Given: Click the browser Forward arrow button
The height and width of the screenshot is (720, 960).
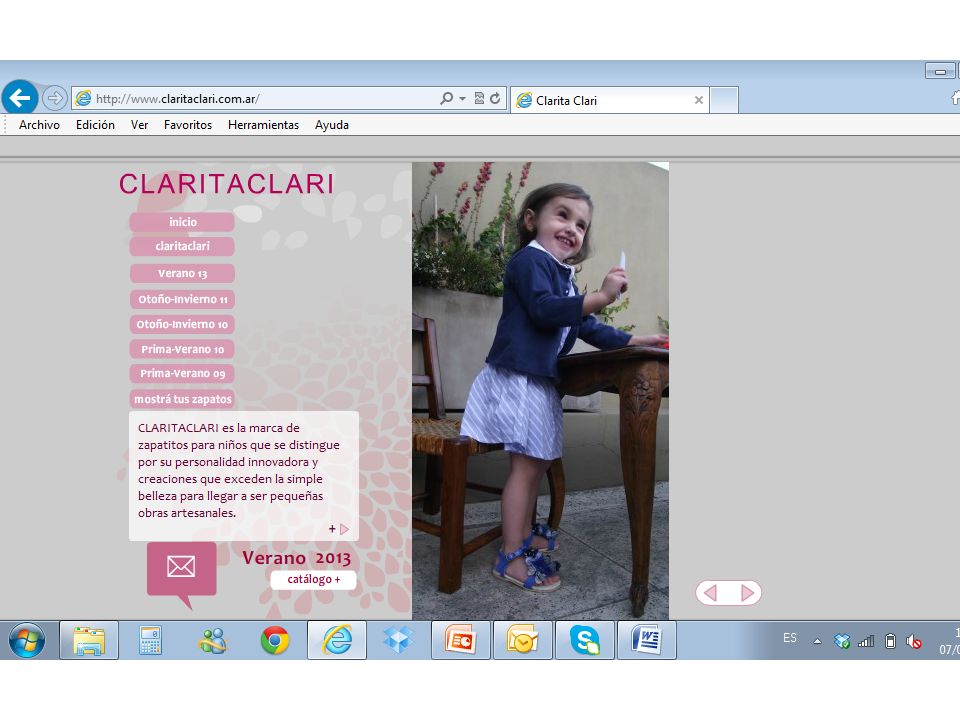Looking at the screenshot, I should tap(54, 98).
